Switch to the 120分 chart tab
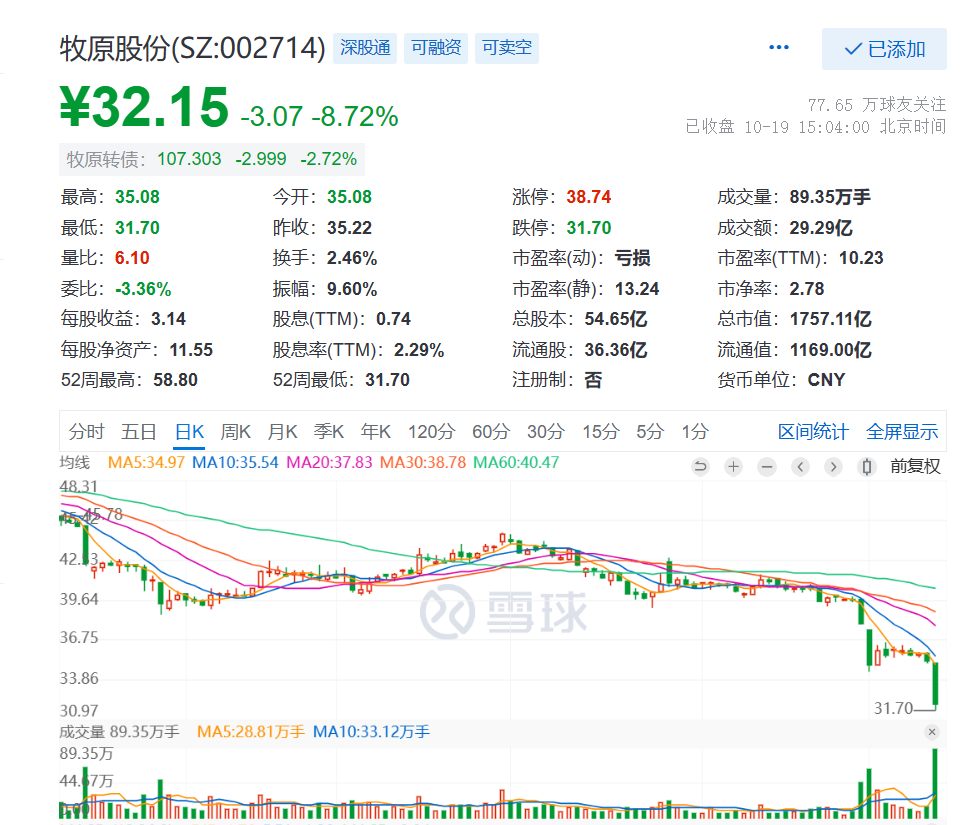This screenshot has width=970, height=825. pyautogui.click(x=432, y=431)
